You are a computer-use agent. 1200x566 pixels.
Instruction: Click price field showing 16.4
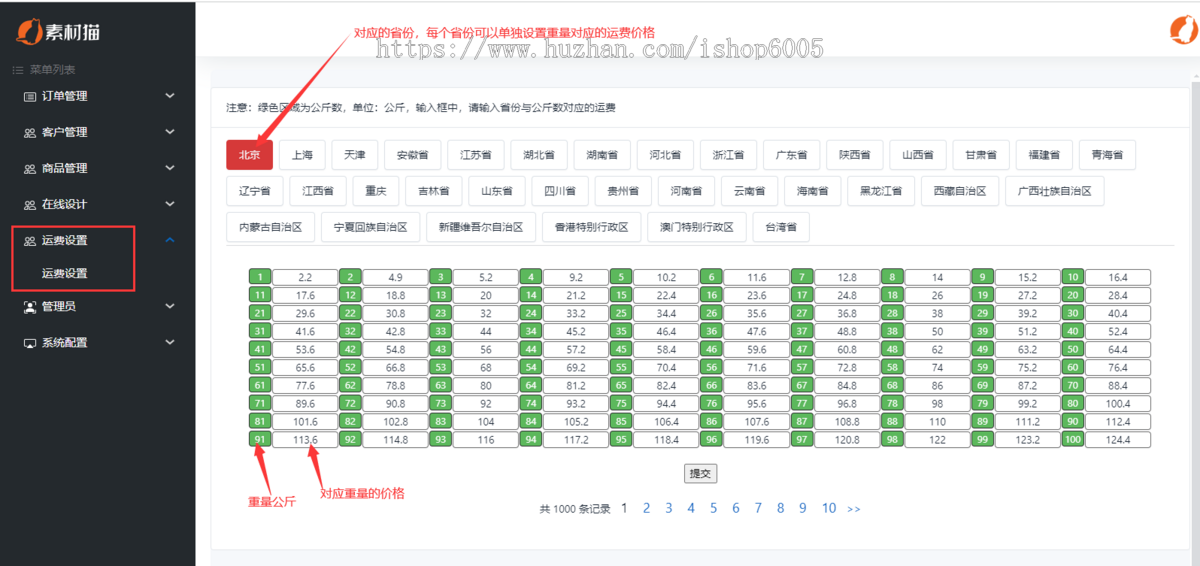tap(1118, 277)
